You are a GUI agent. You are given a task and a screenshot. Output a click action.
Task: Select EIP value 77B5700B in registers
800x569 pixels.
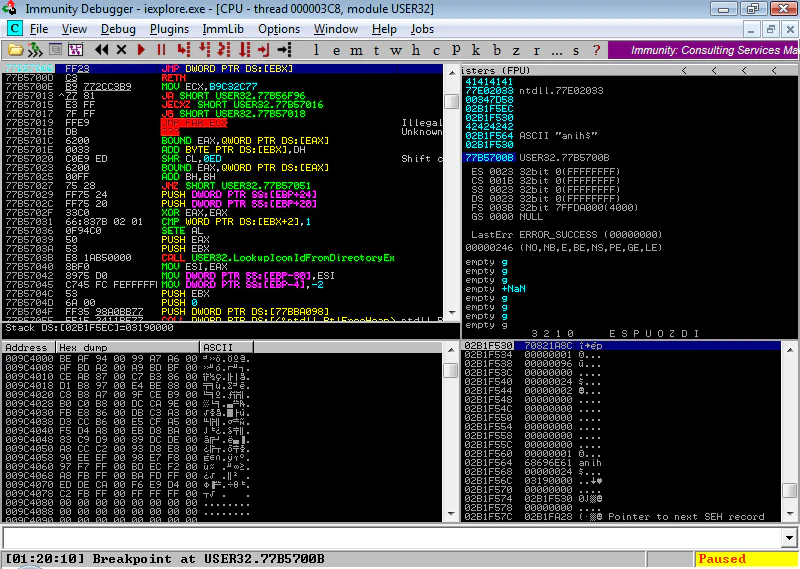tap(489, 158)
